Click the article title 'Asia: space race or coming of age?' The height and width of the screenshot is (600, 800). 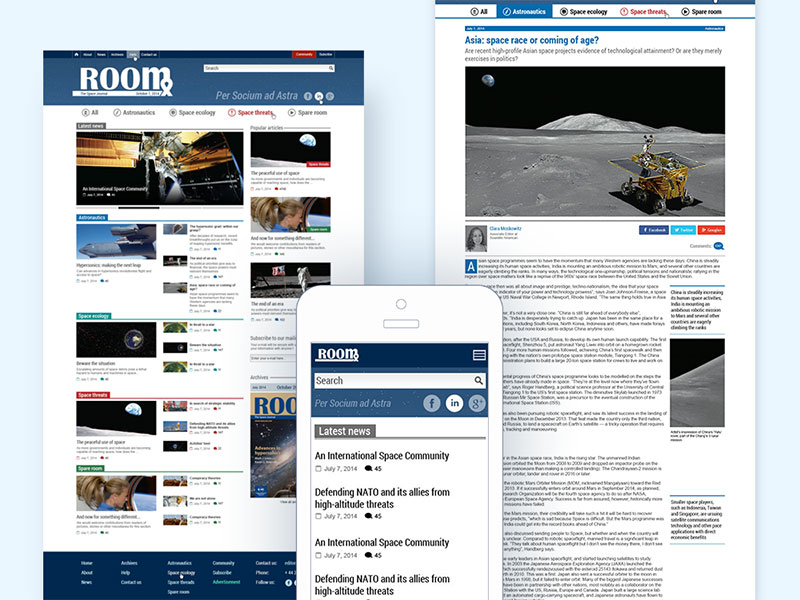point(532,40)
